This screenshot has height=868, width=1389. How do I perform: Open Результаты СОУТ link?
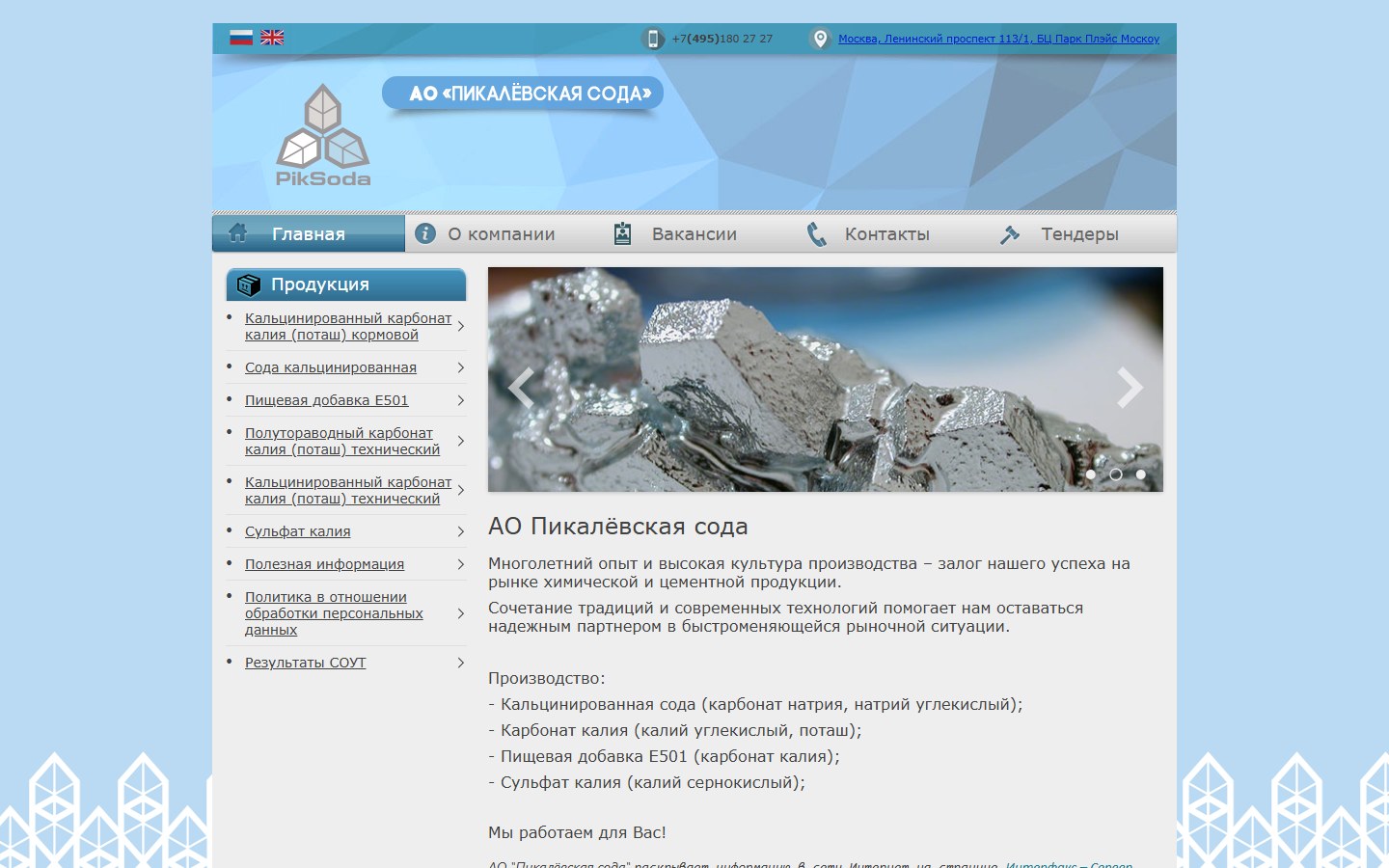(x=306, y=663)
